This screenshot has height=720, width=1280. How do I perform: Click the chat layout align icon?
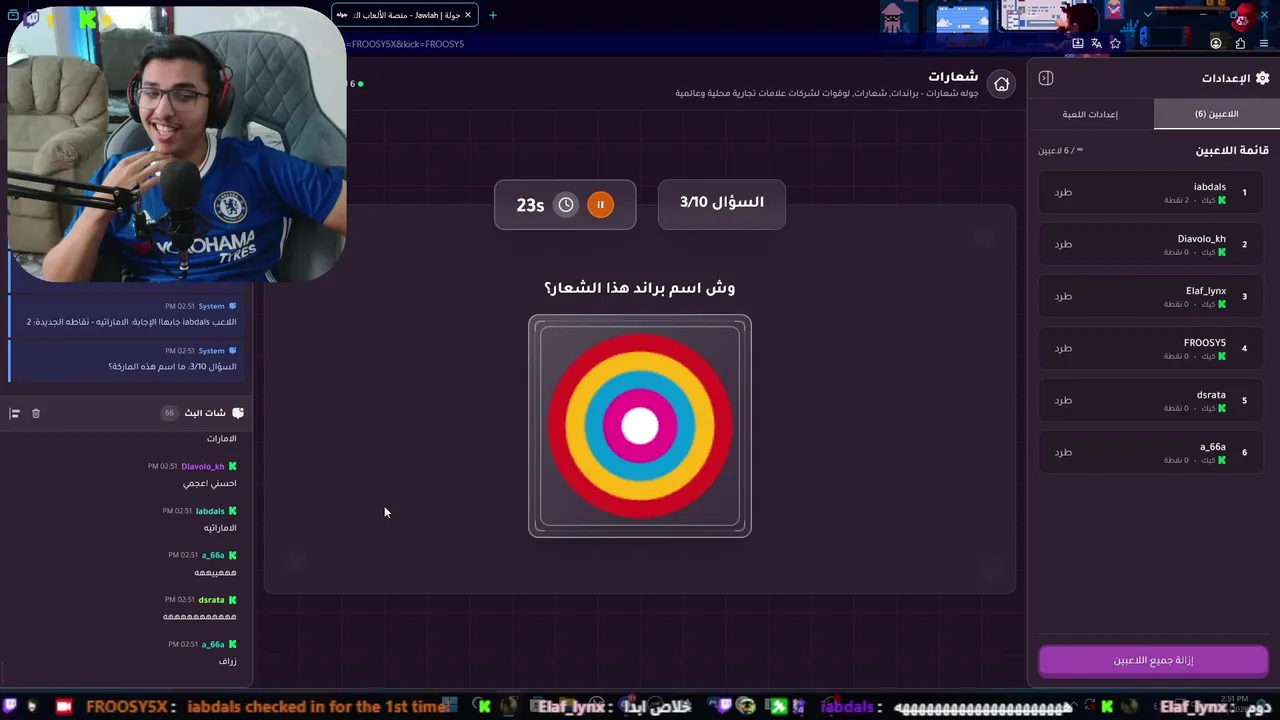tap(15, 413)
